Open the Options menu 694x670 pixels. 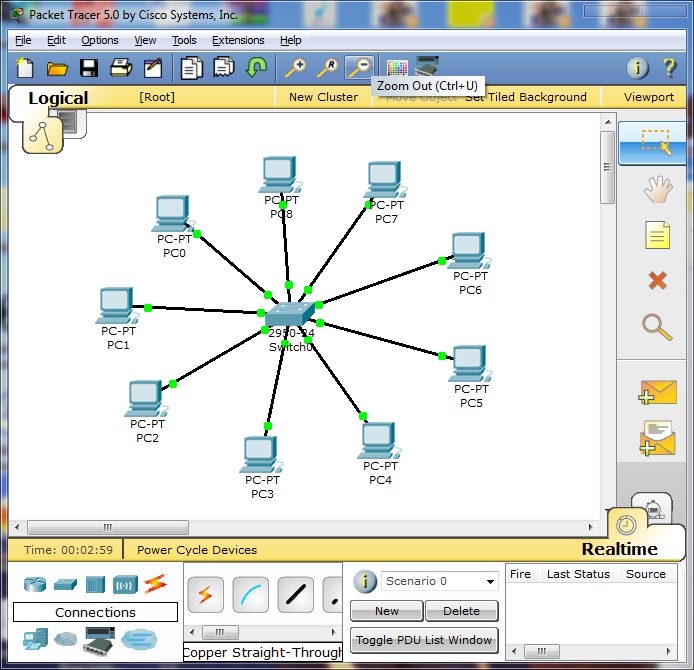(x=100, y=40)
